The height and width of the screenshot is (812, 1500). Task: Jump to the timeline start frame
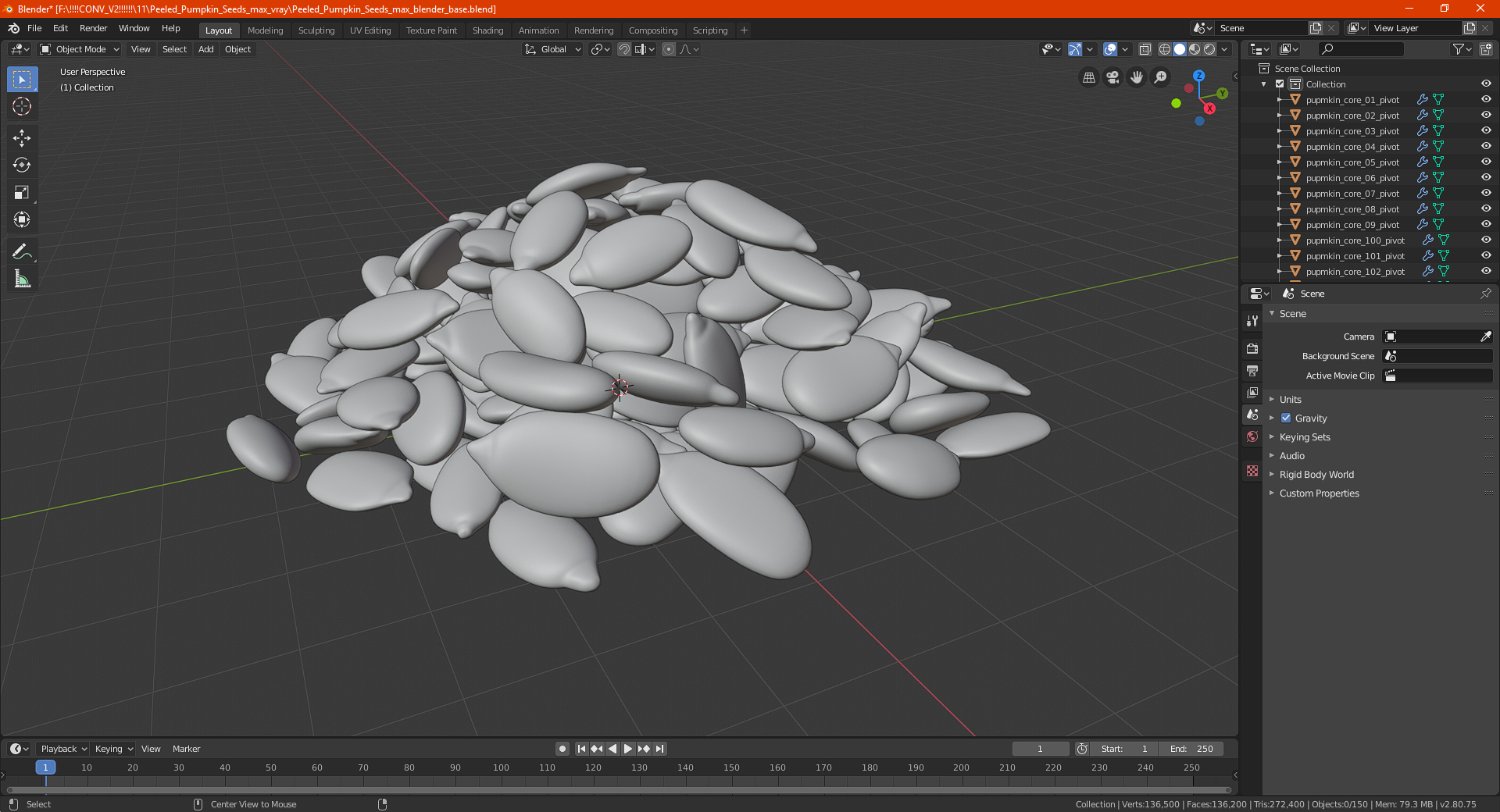pyautogui.click(x=581, y=749)
